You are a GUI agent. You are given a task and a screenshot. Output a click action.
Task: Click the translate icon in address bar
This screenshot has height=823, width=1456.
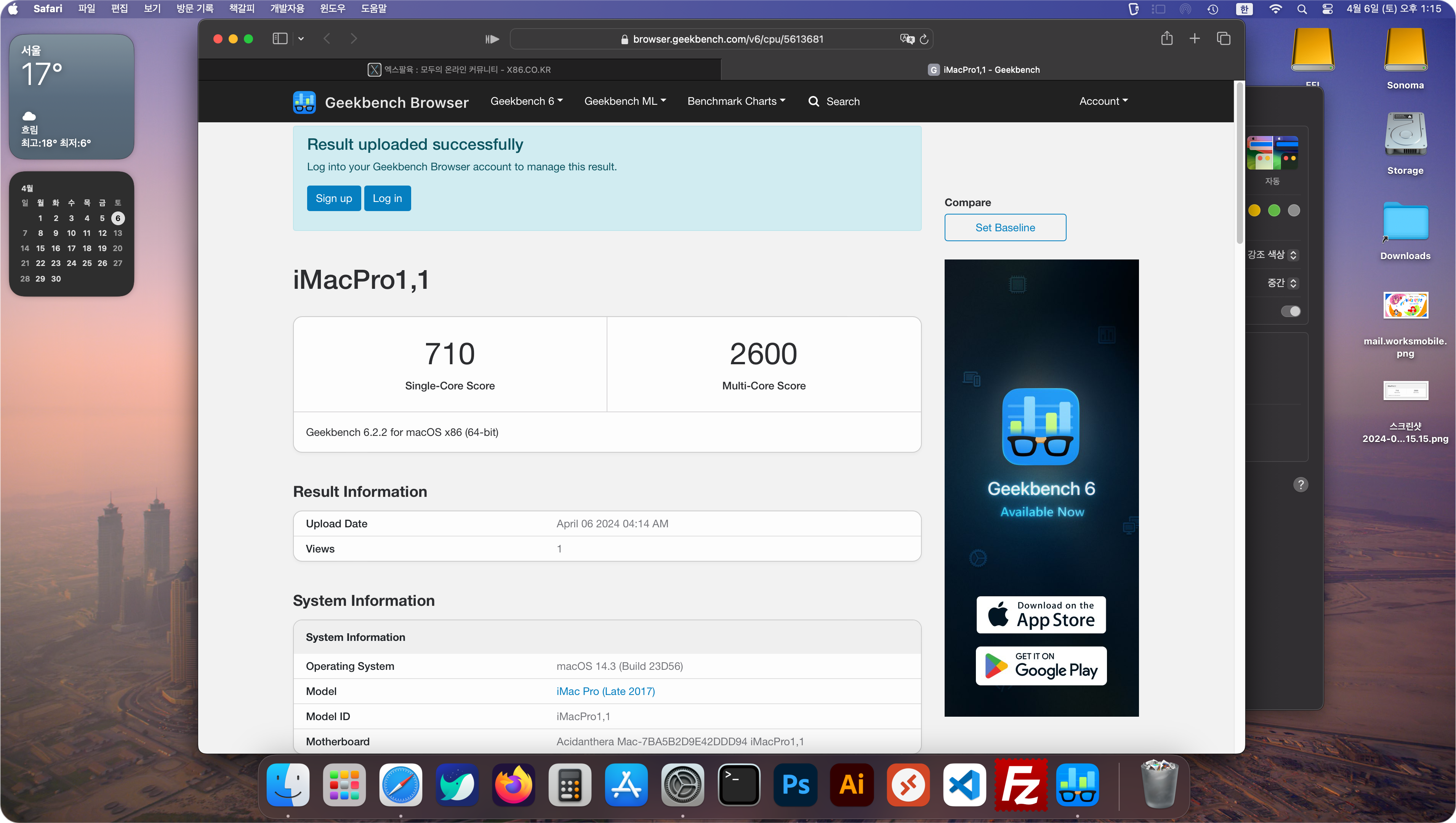(907, 38)
